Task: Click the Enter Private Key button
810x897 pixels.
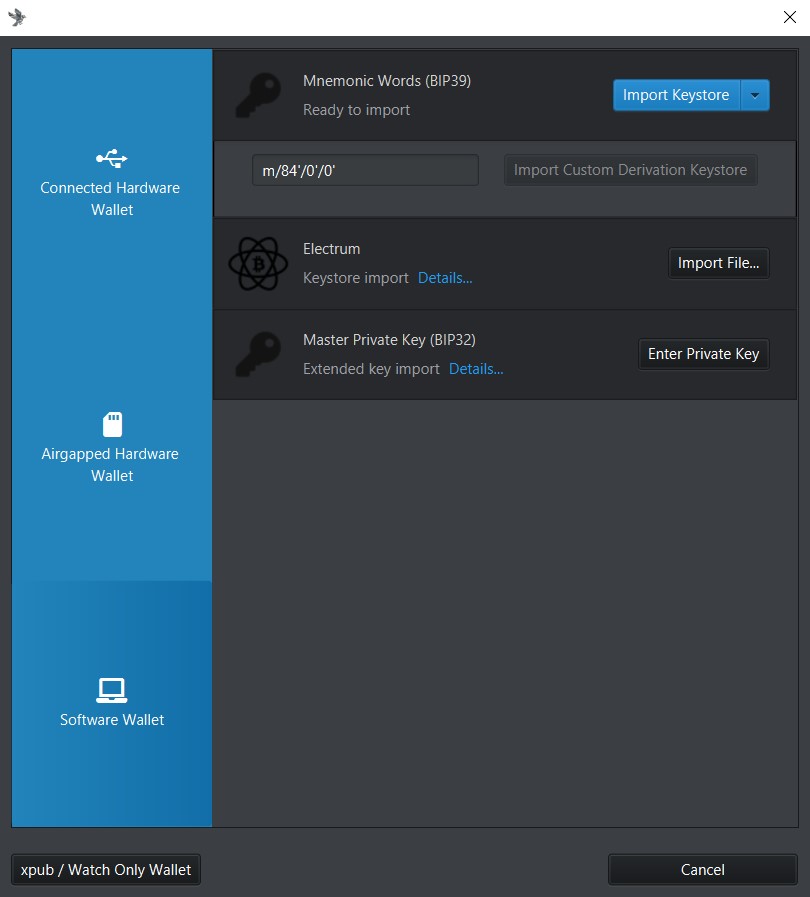Action: point(703,354)
